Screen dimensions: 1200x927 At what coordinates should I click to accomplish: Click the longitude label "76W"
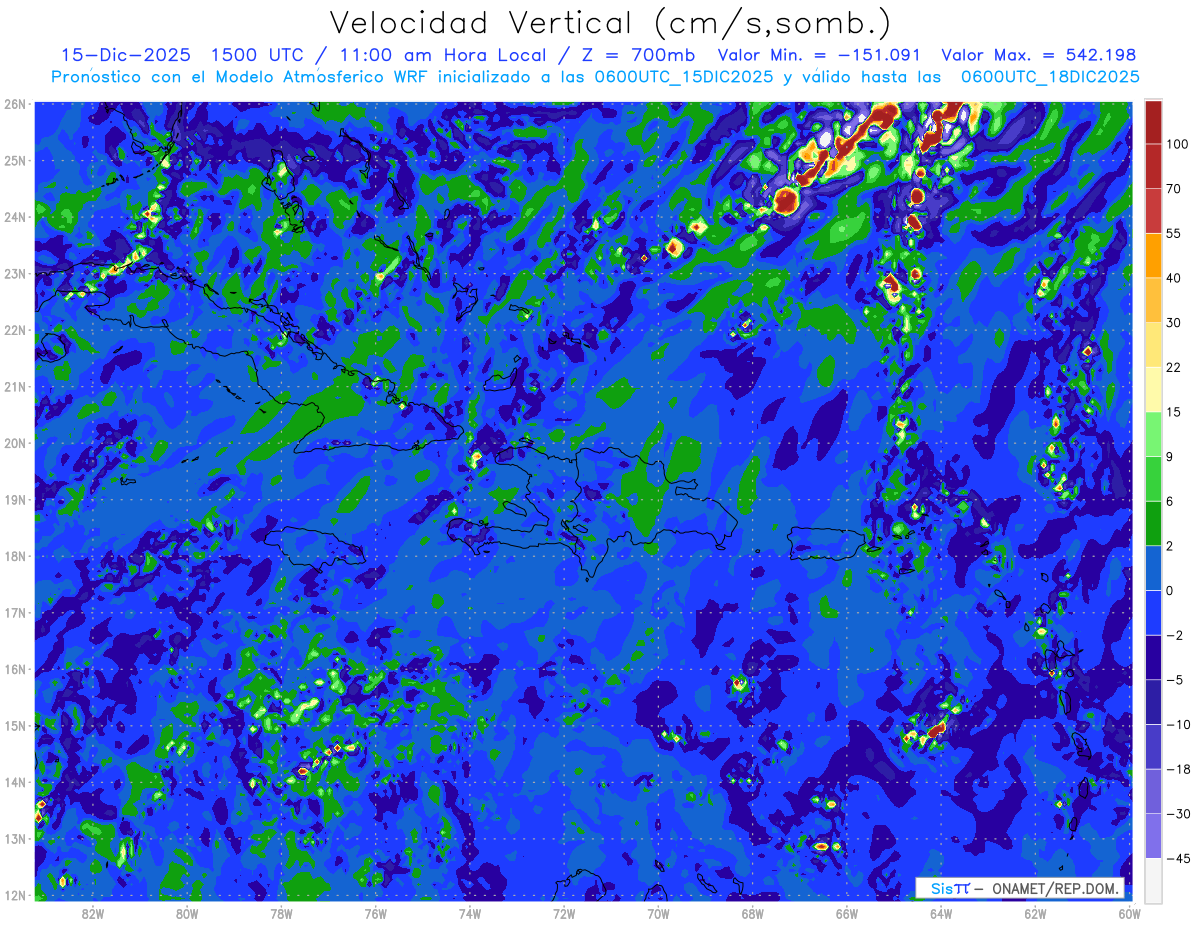coord(376,913)
